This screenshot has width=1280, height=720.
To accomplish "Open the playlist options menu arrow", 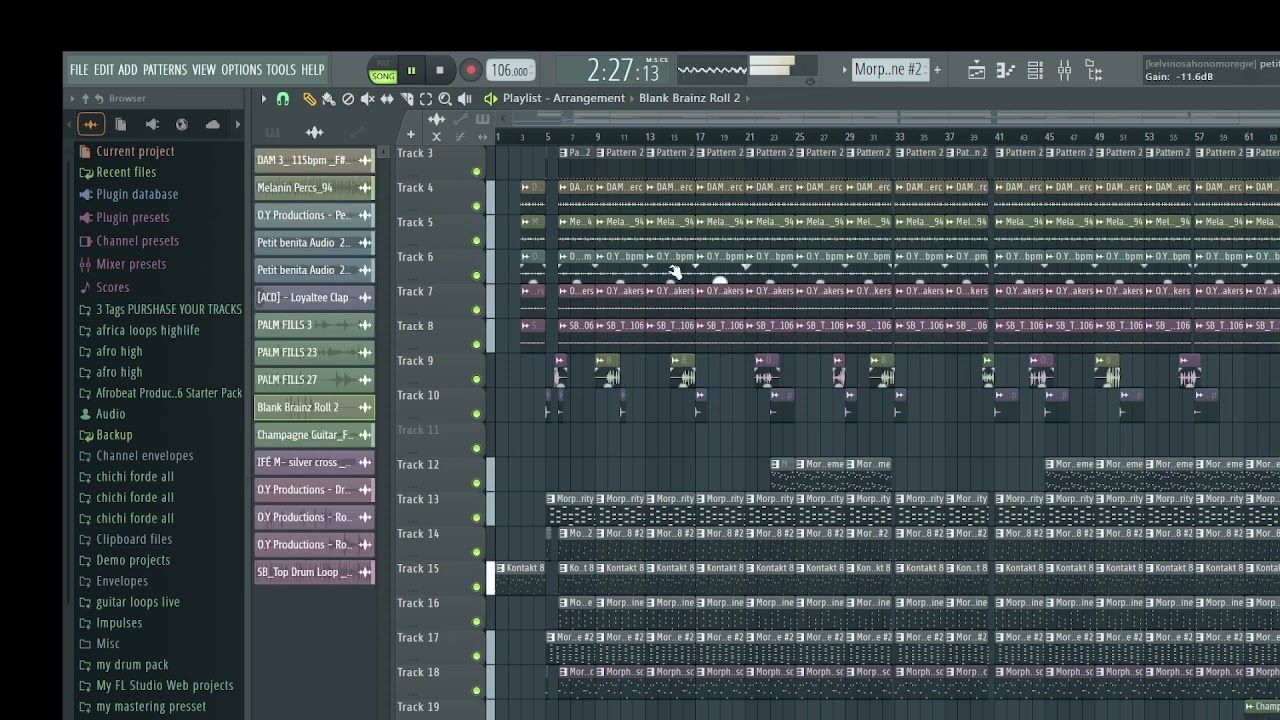I will tap(264, 98).
